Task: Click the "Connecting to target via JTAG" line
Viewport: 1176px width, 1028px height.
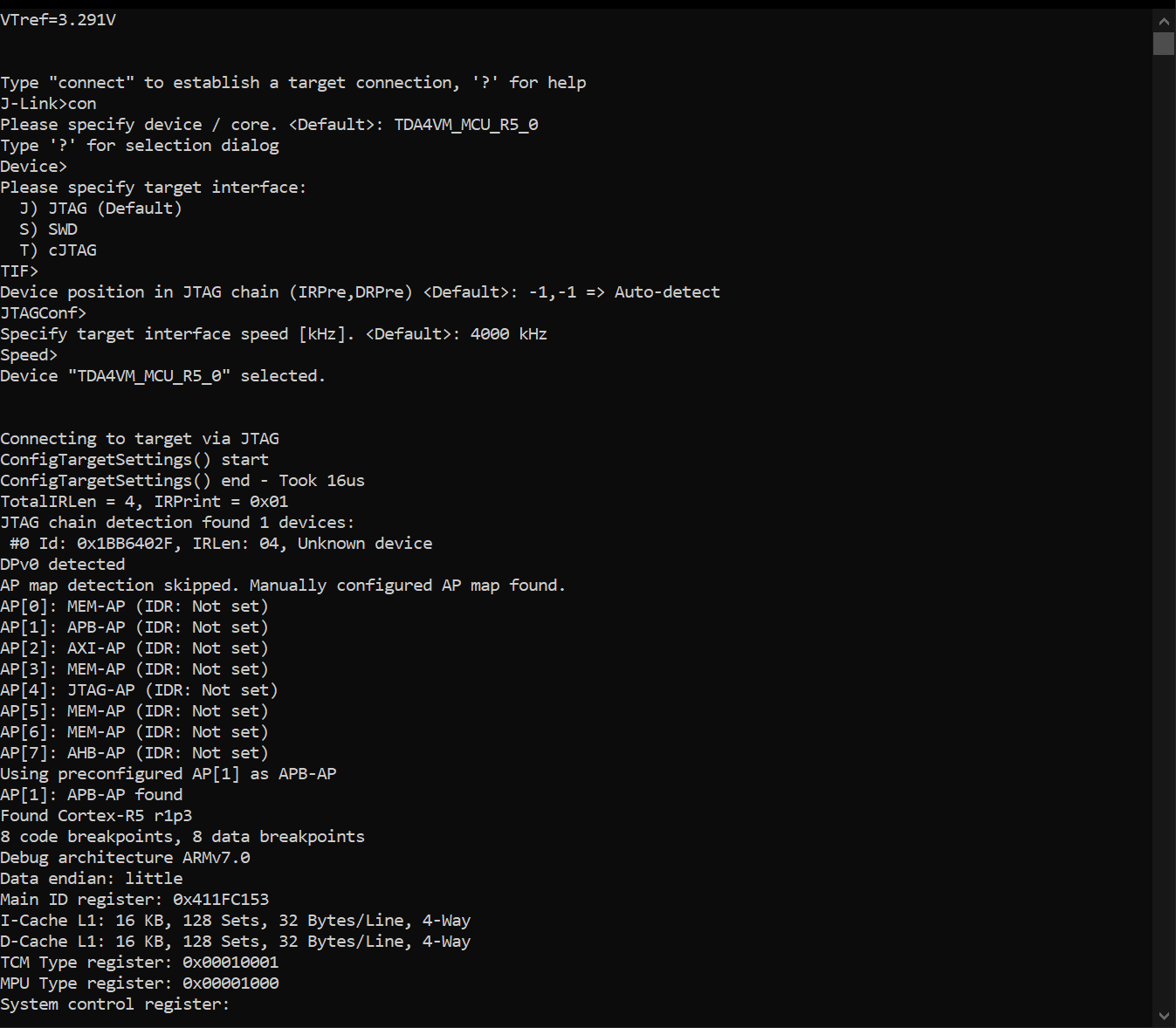Action: [x=140, y=439]
